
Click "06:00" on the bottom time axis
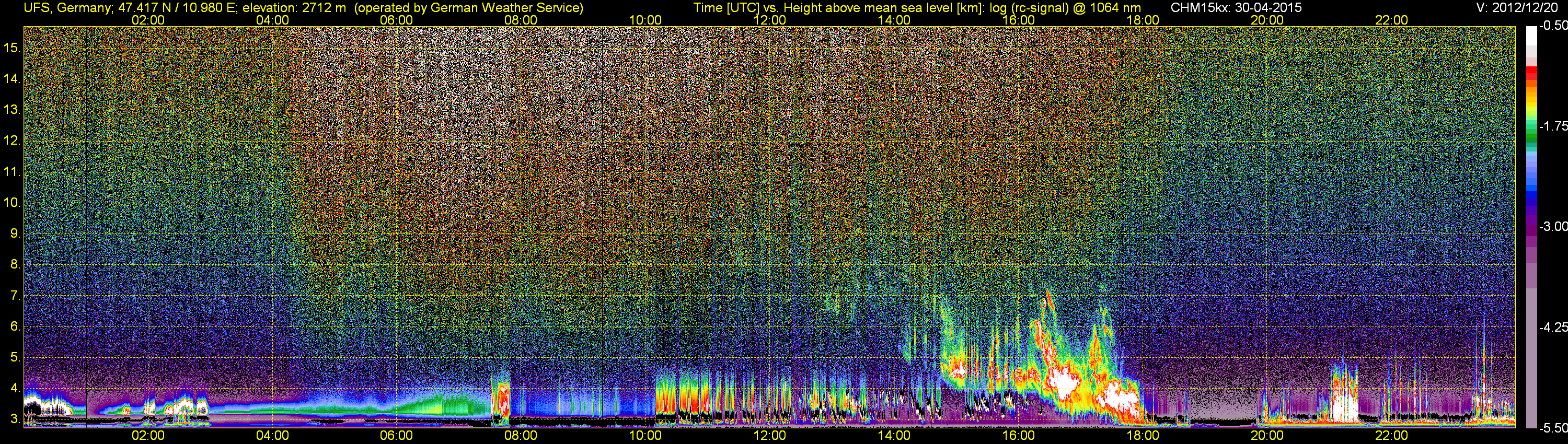point(396,436)
